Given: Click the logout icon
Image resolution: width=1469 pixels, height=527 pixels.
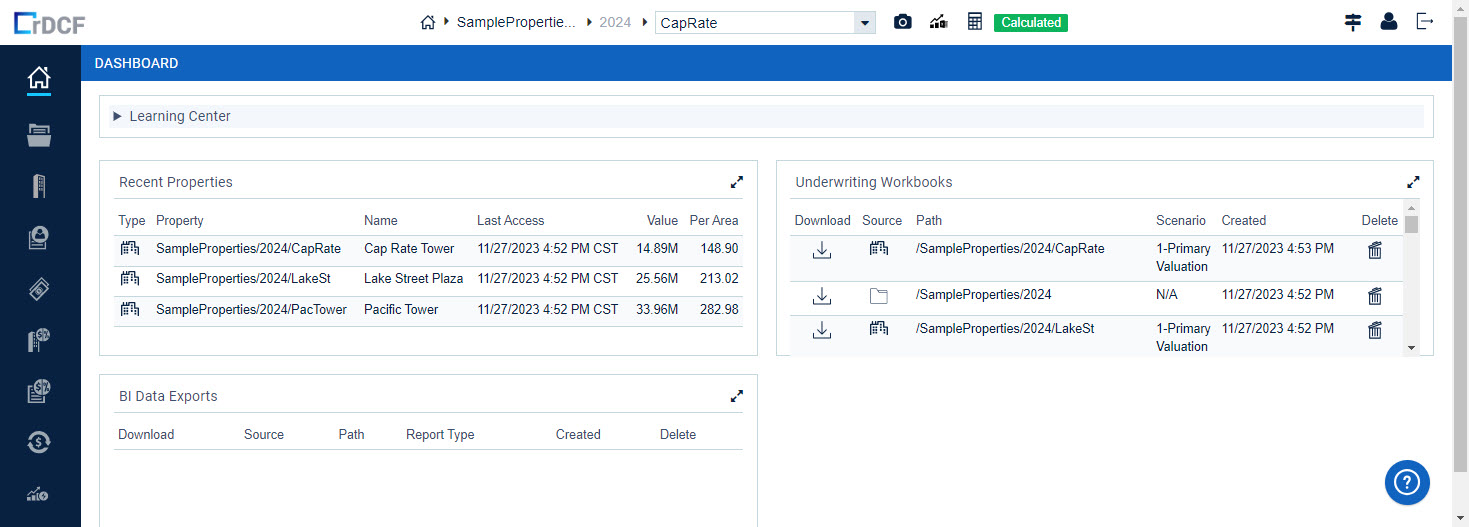Looking at the screenshot, I should [1425, 22].
